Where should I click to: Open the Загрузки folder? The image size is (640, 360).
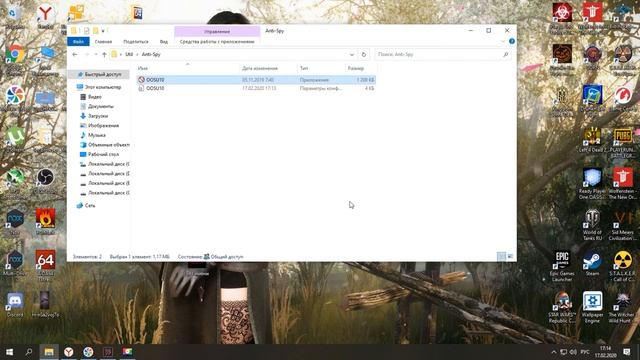point(94,116)
